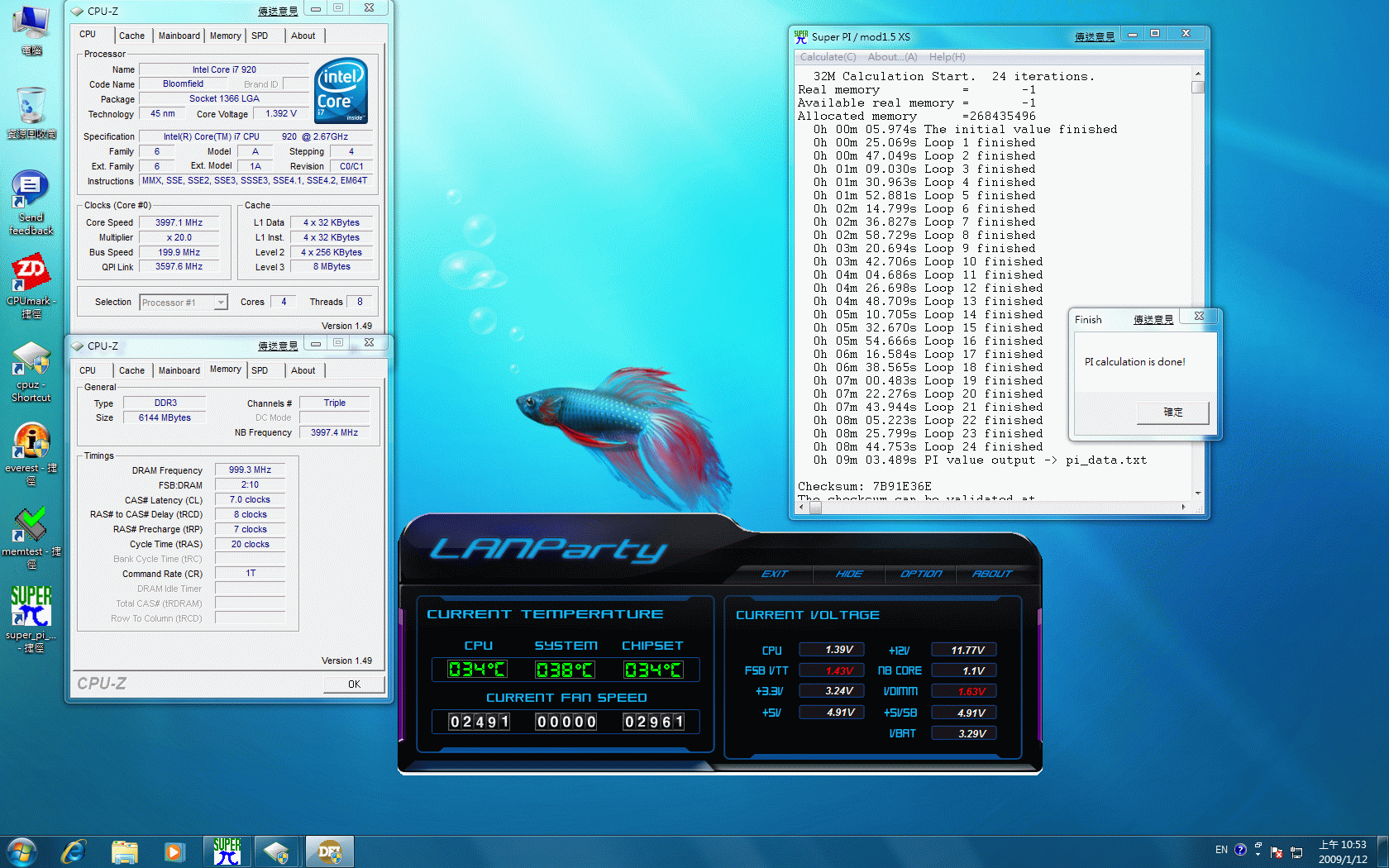1389x868 pixels.
Task: Launch the memtest desktop shortcut
Action: (31, 537)
